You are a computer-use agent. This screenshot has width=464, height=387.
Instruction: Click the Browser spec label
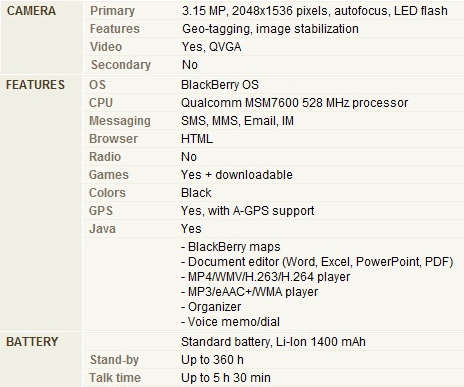click(113, 139)
